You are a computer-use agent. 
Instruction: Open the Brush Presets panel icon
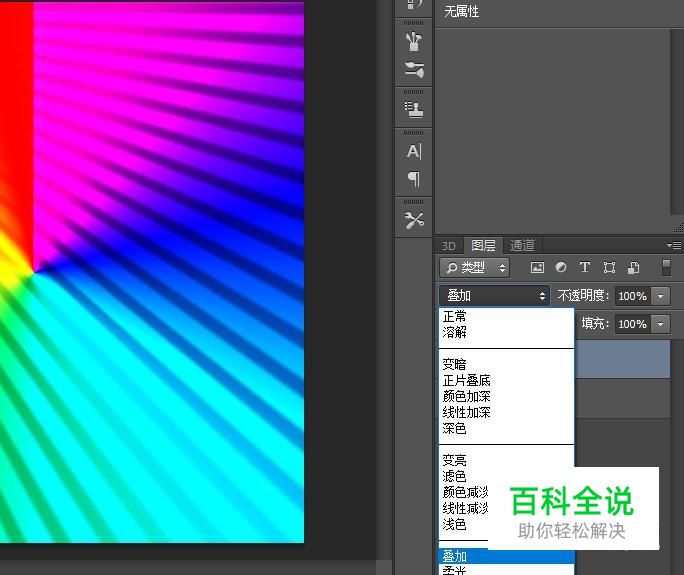pos(414,69)
